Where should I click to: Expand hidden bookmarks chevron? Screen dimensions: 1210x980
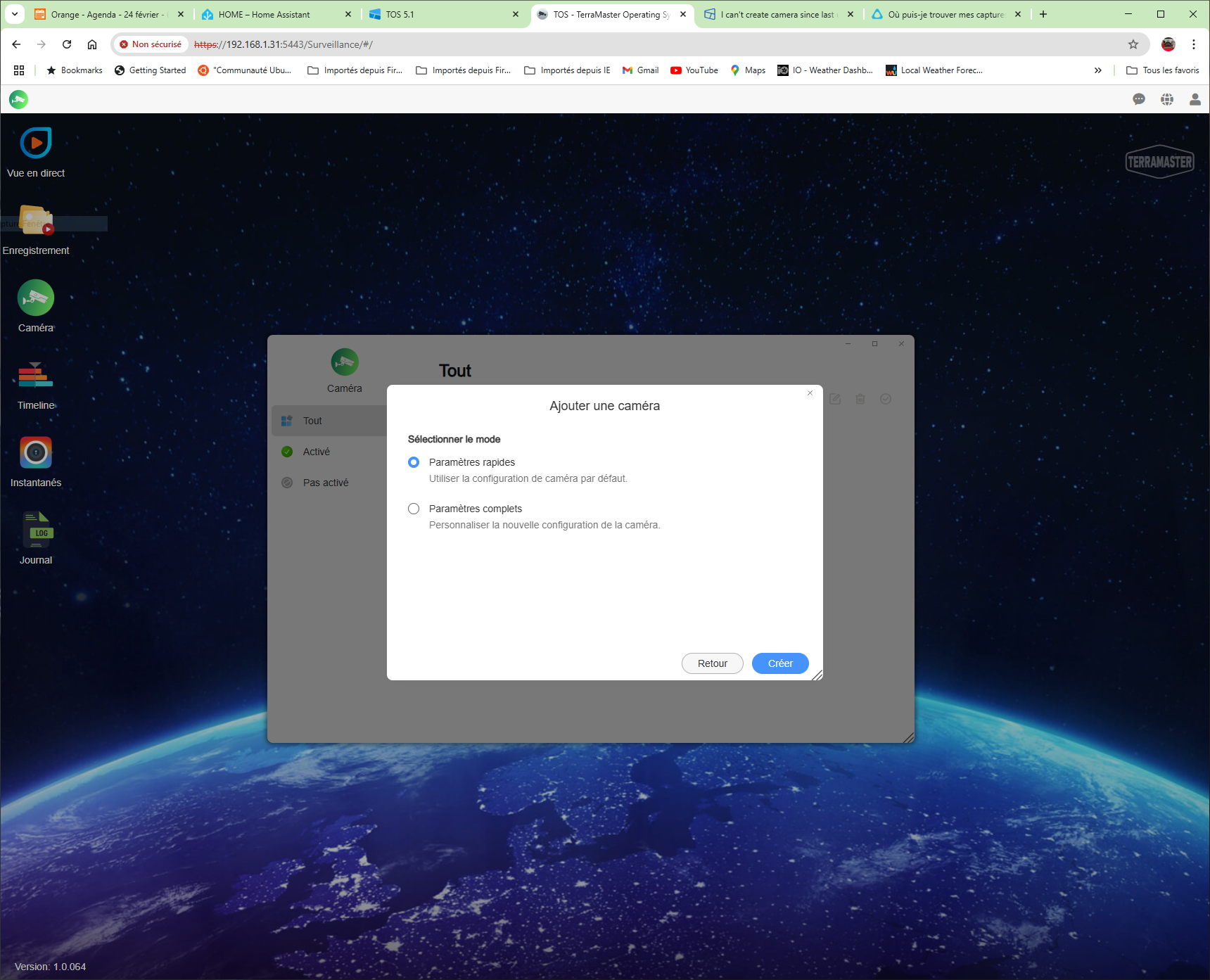[1098, 70]
